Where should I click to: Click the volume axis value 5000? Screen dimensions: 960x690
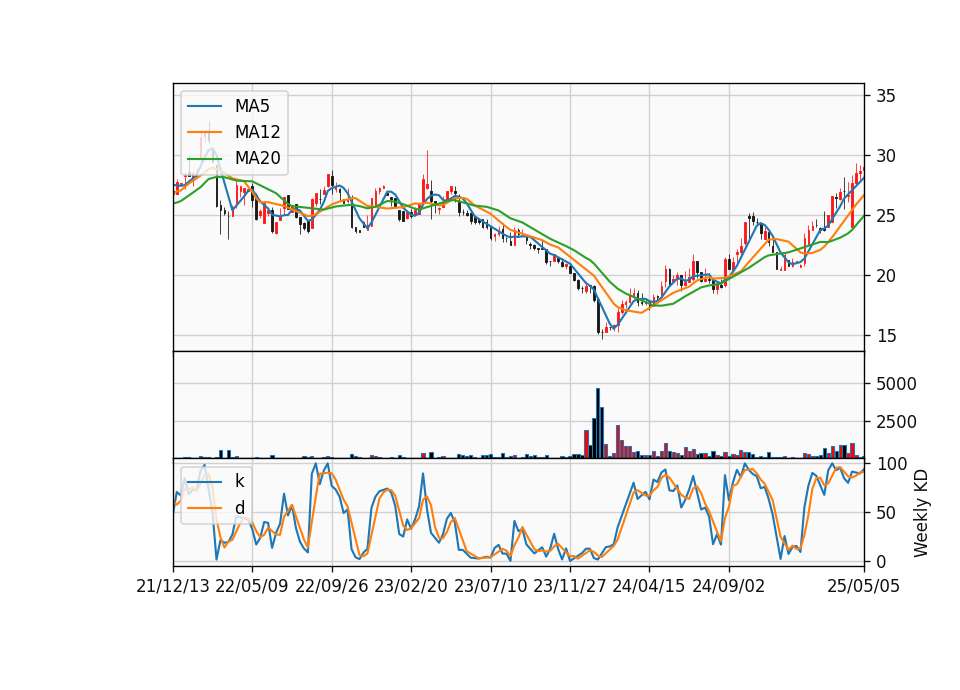[896, 384]
